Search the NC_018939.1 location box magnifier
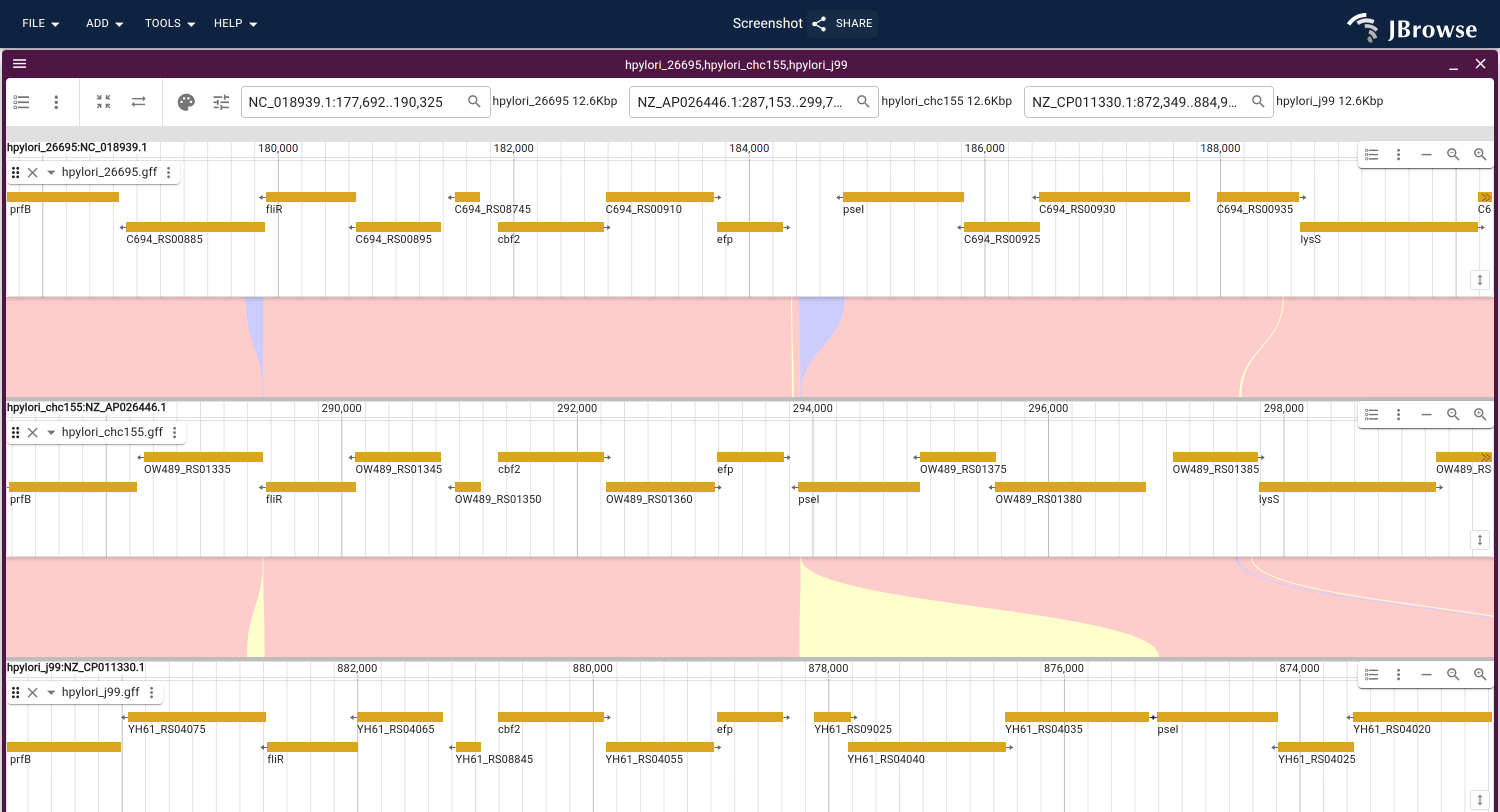Viewport: 1500px width, 812px height. point(474,101)
